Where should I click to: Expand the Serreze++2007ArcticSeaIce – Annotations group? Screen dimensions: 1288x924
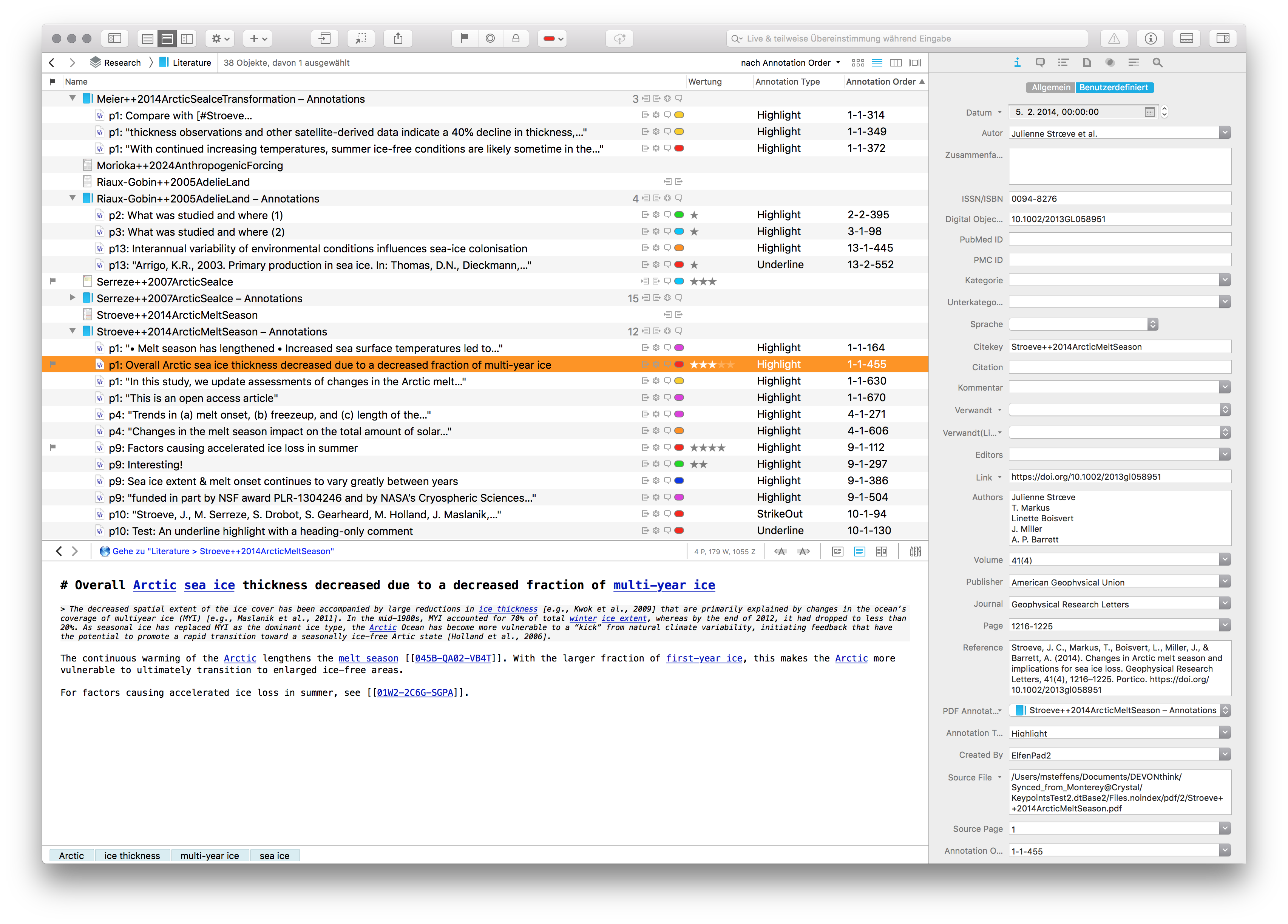click(x=72, y=298)
